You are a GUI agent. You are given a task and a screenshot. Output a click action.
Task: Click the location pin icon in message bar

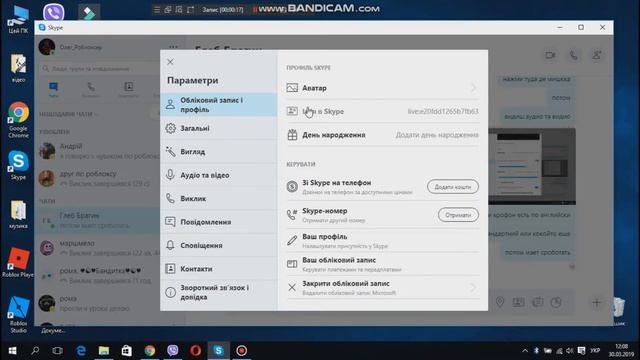coord(500,302)
